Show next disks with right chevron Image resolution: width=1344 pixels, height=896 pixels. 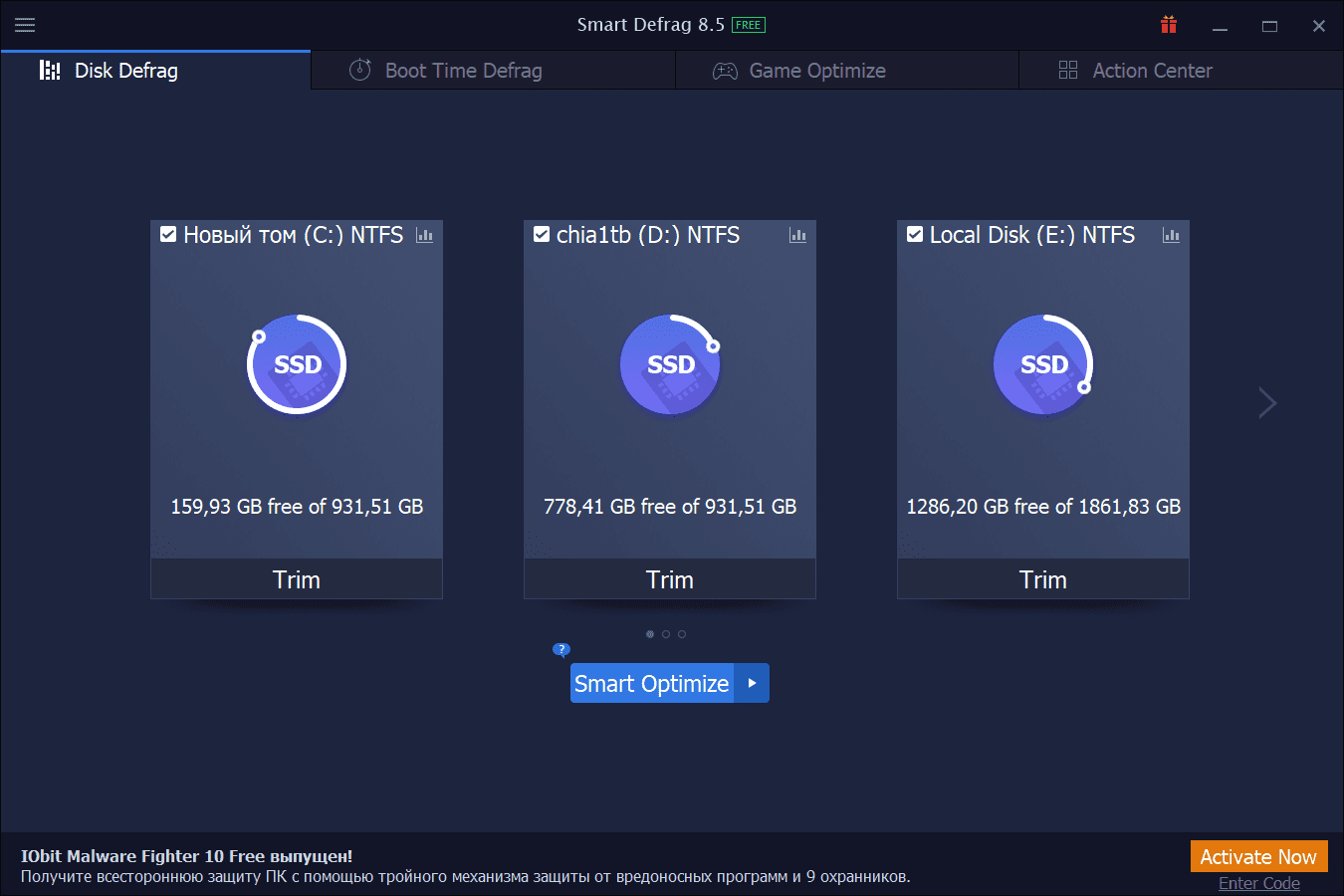pos(1266,402)
